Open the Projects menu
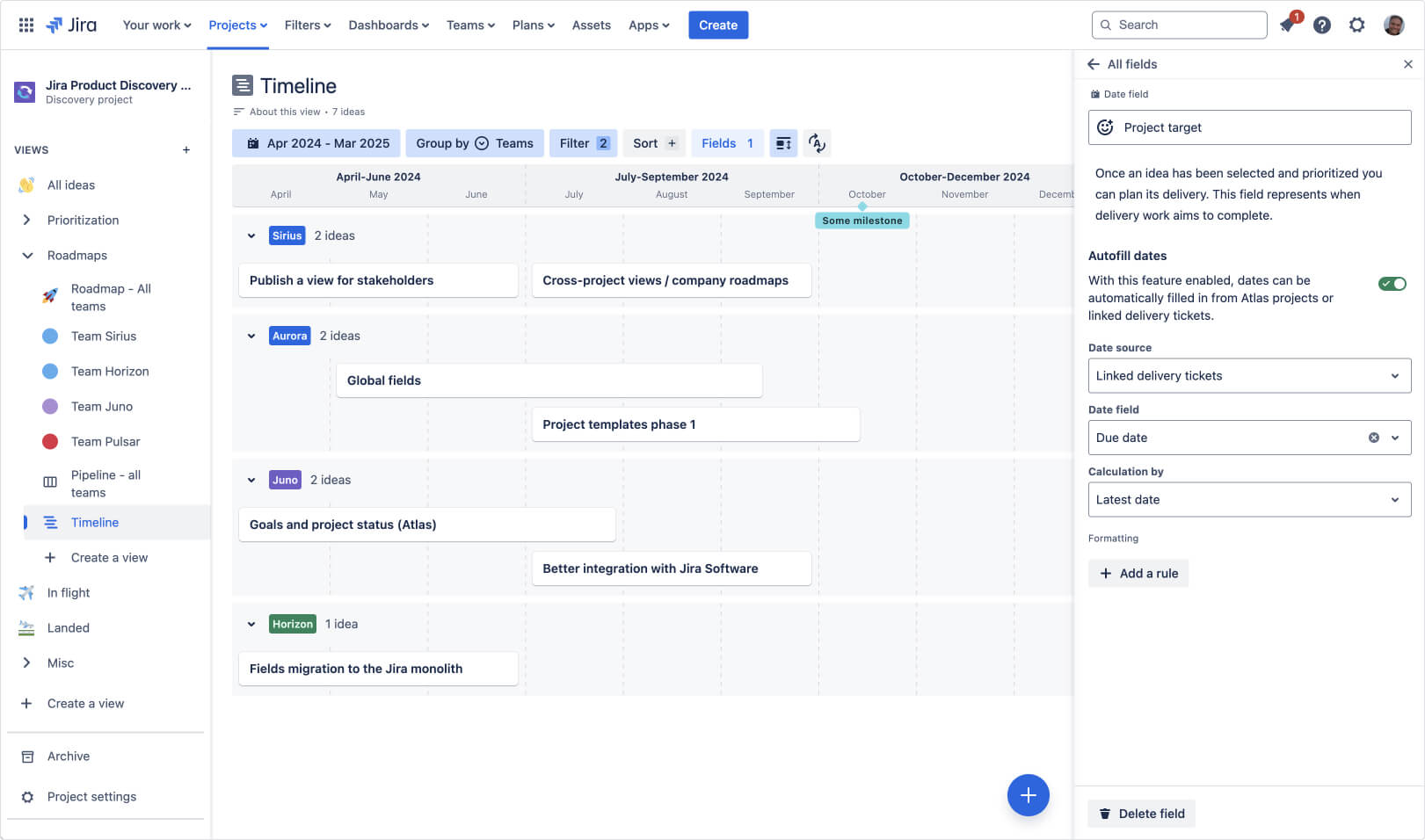The image size is (1425, 840). 237,25
